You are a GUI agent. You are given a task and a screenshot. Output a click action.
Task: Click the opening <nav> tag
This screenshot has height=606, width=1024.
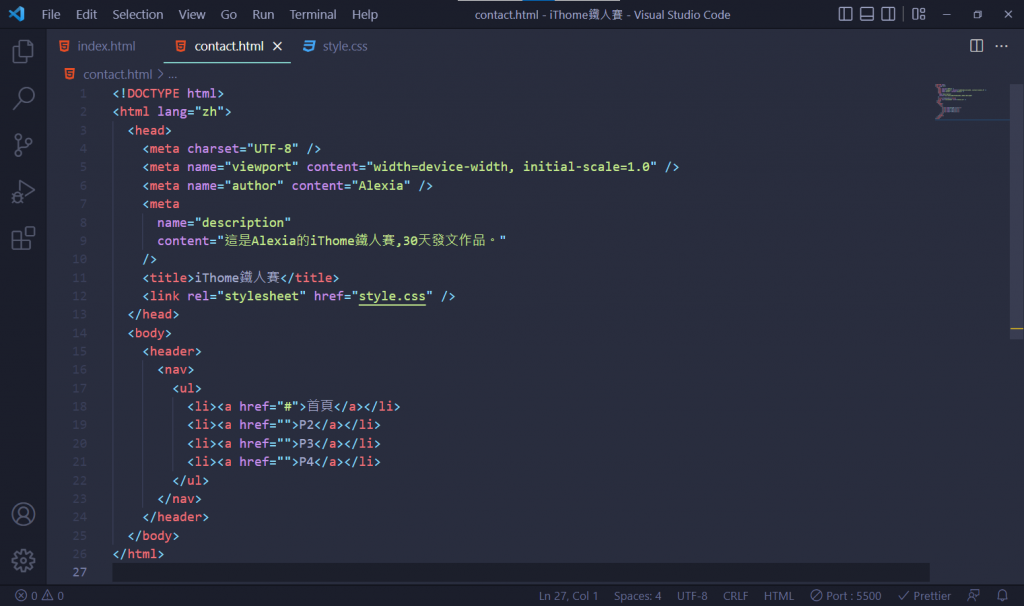(x=176, y=370)
